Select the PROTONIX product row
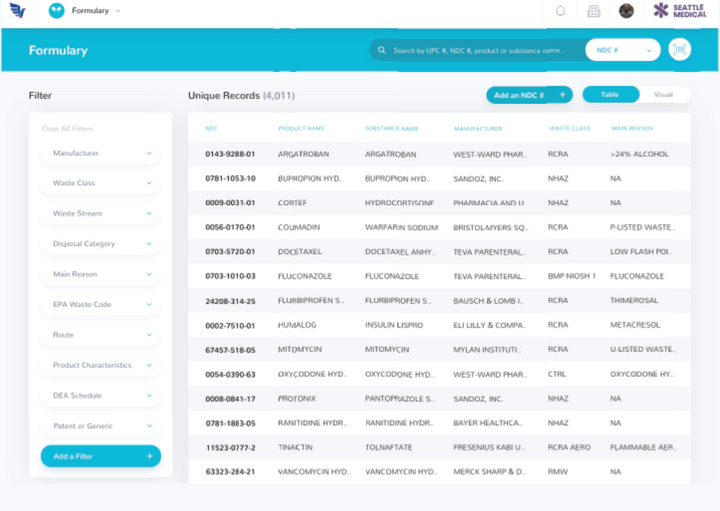The width and height of the screenshot is (720, 511). coord(439,399)
